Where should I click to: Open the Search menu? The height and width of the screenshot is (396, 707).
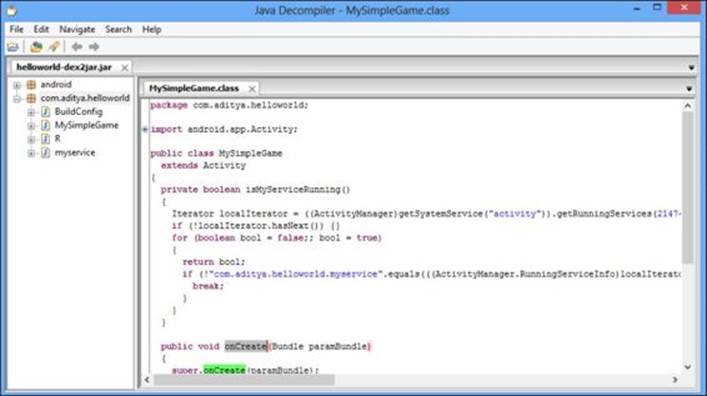[118, 29]
